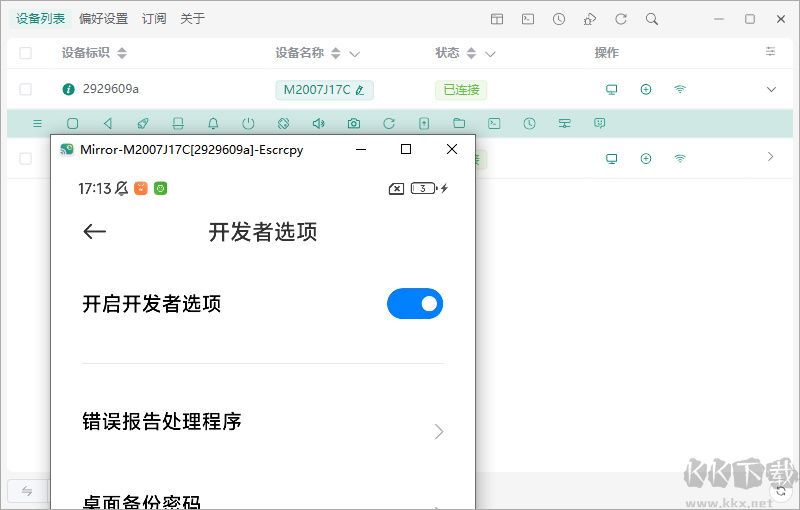Start mirroring for device 2929609a
Image resolution: width=800 pixels, height=510 pixels.
pyautogui.click(x=611, y=90)
